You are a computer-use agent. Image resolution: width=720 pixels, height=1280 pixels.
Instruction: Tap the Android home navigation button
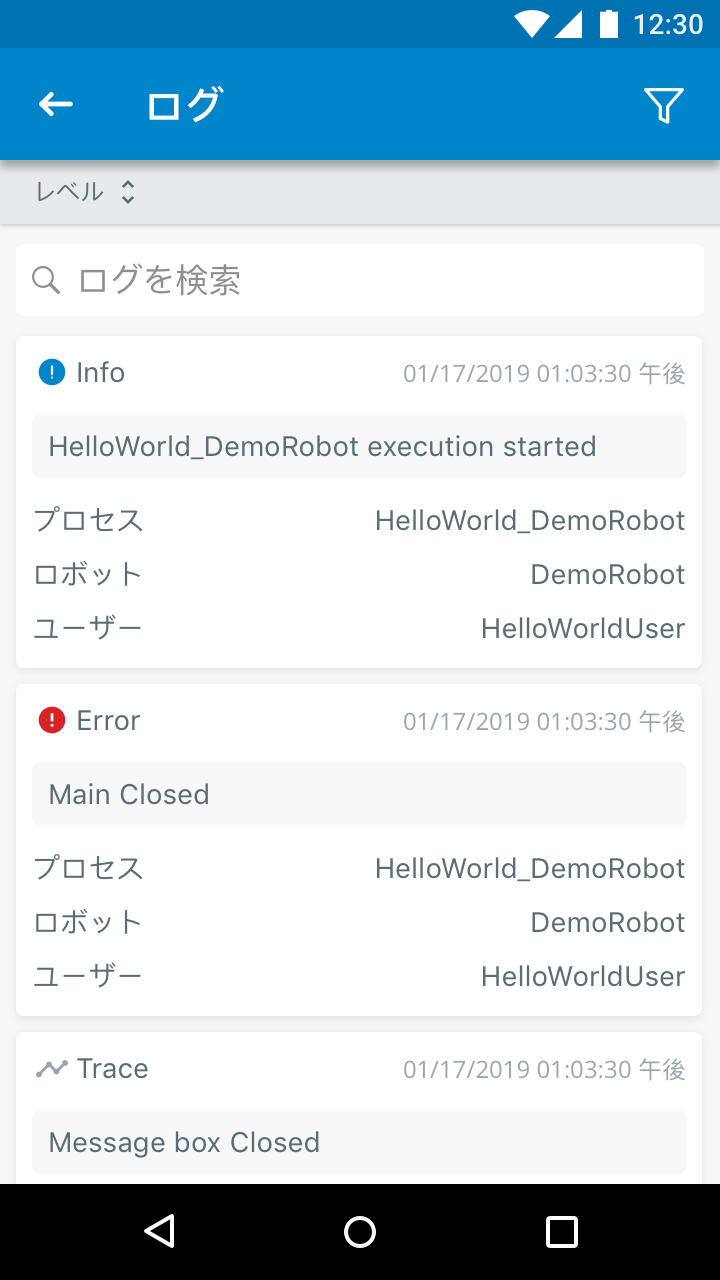pyautogui.click(x=360, y=1232)
